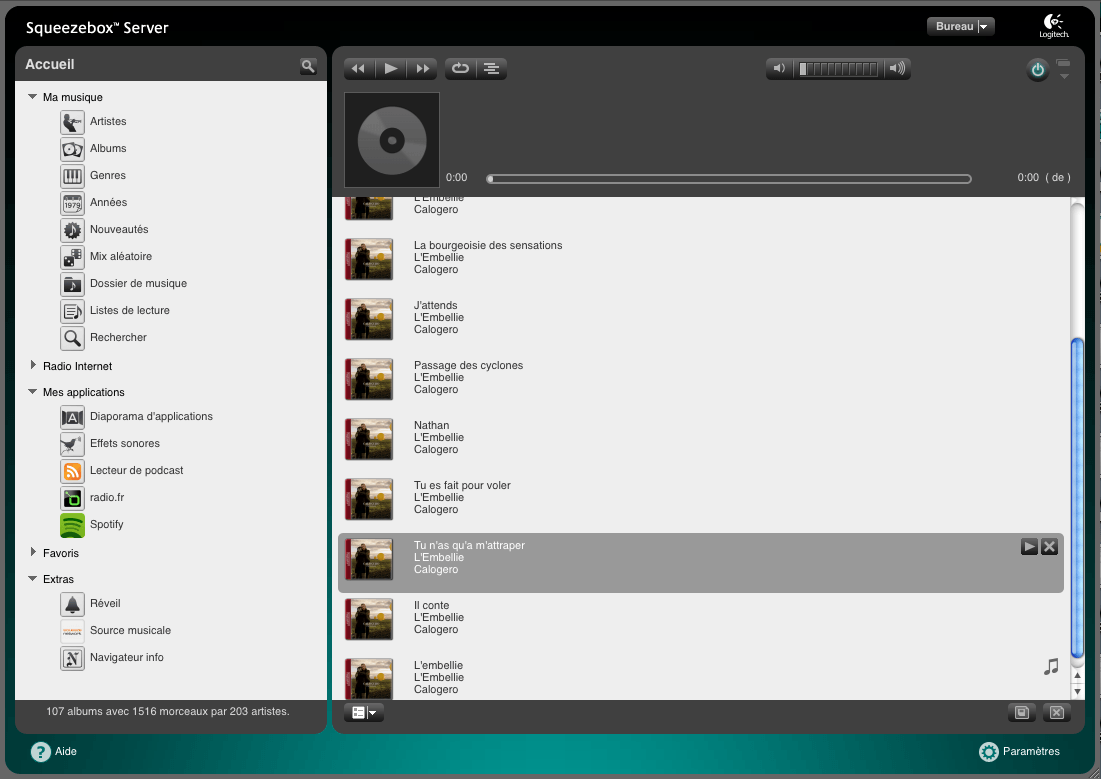
Task: Click the Paramètres label
Action: (1031, 752)
